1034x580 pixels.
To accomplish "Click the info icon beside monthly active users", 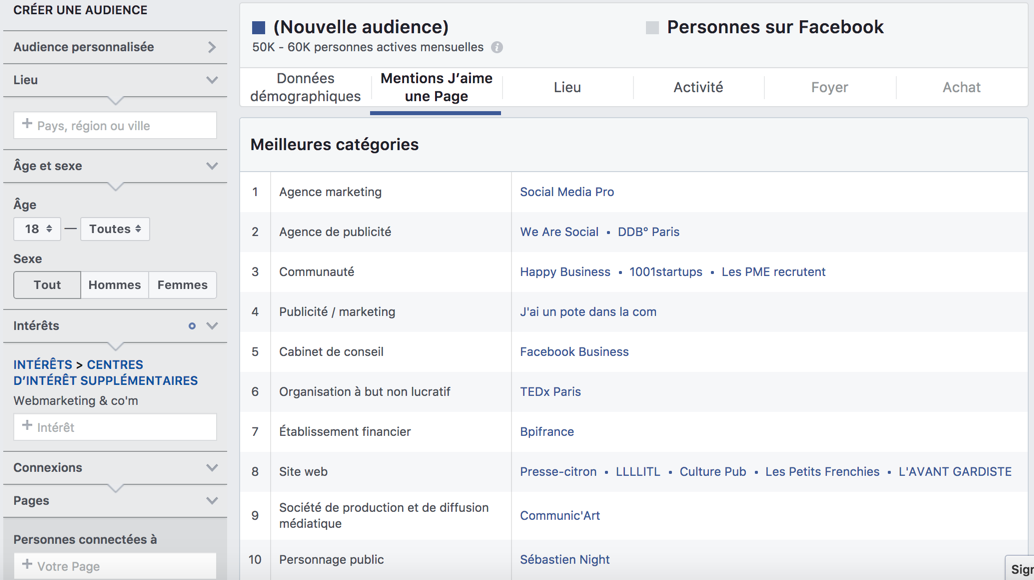I will (x=497, y=47).
